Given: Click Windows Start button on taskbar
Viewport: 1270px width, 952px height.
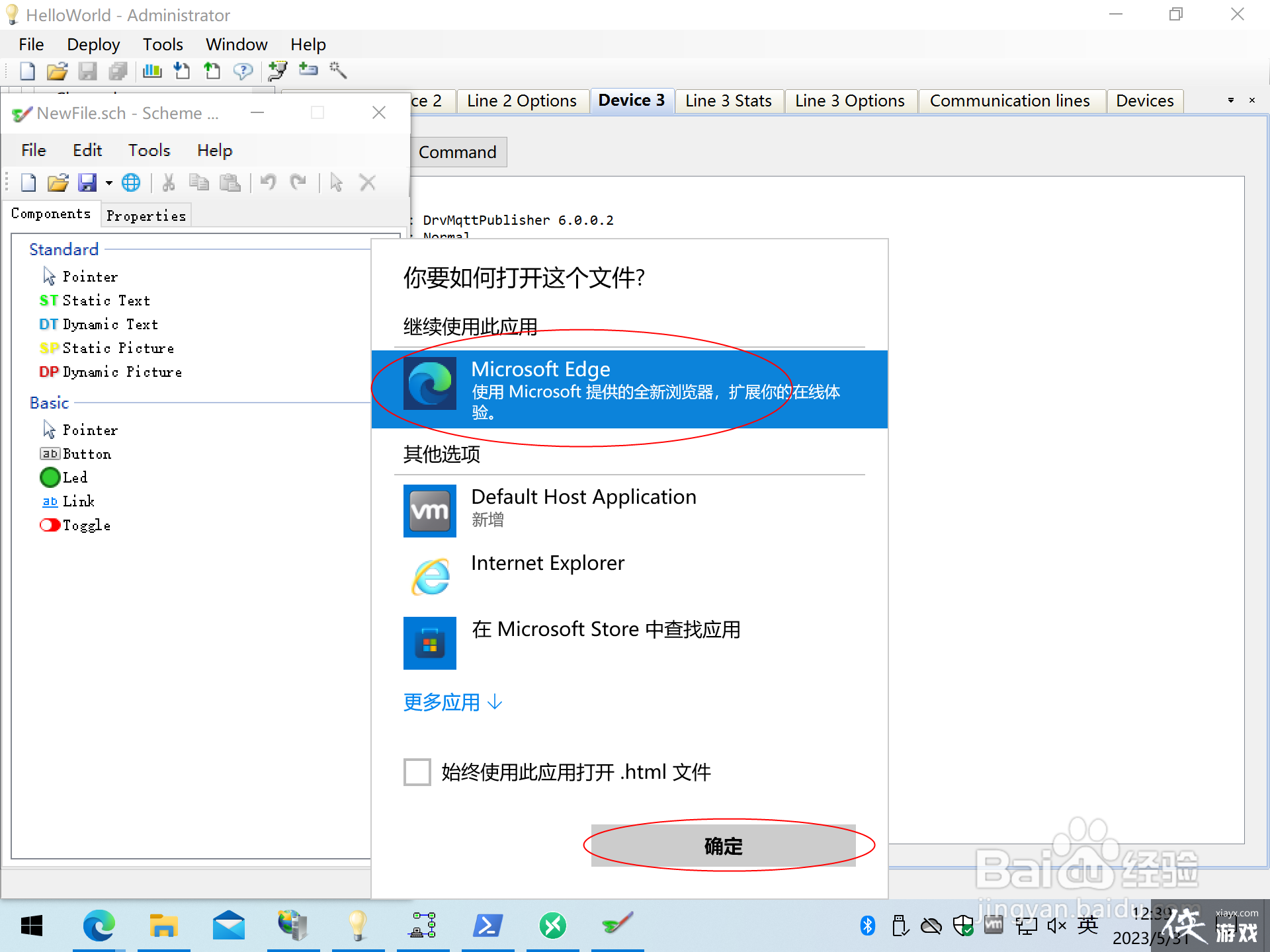Looking at the screenshot, I should (32, 926).
